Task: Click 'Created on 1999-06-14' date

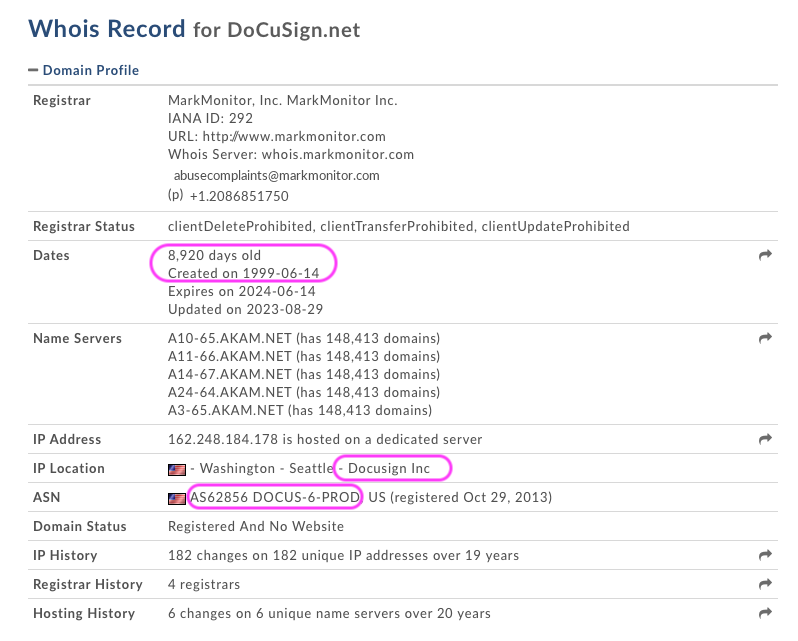Action: pos(243,273)
